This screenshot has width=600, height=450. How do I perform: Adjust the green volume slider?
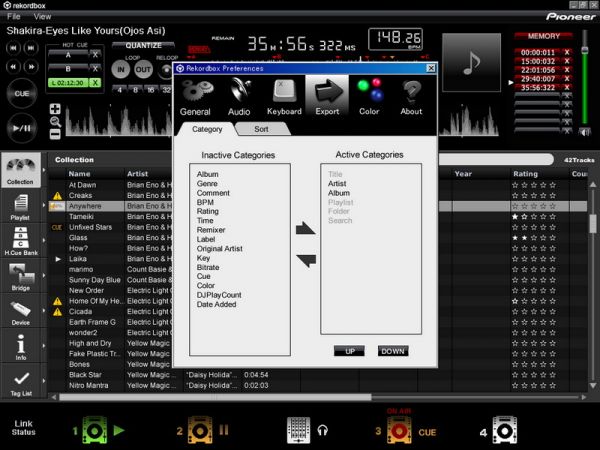click(x=585, y=50)
